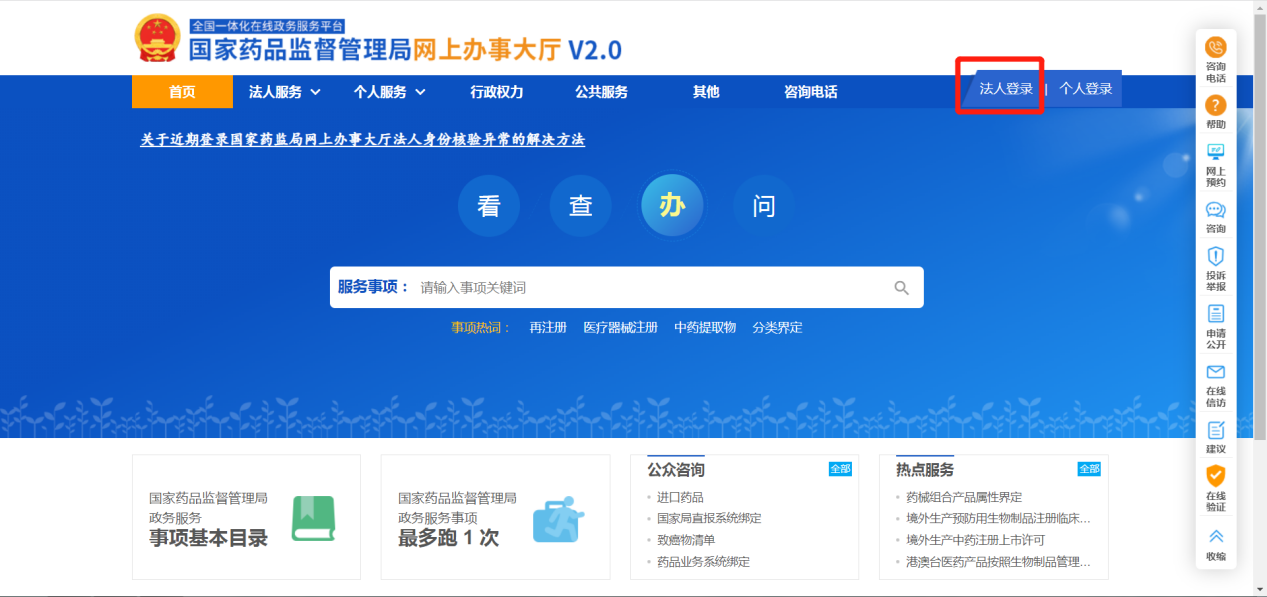The image size is (1267, 597).
Task: Focus the 请输入事项关键词 search field
Action: [650, 288]
